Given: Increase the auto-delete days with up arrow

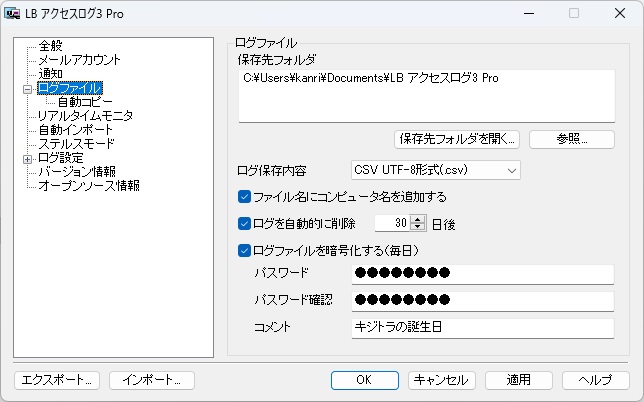Looking at the screenshot, I should click(418, 219).
